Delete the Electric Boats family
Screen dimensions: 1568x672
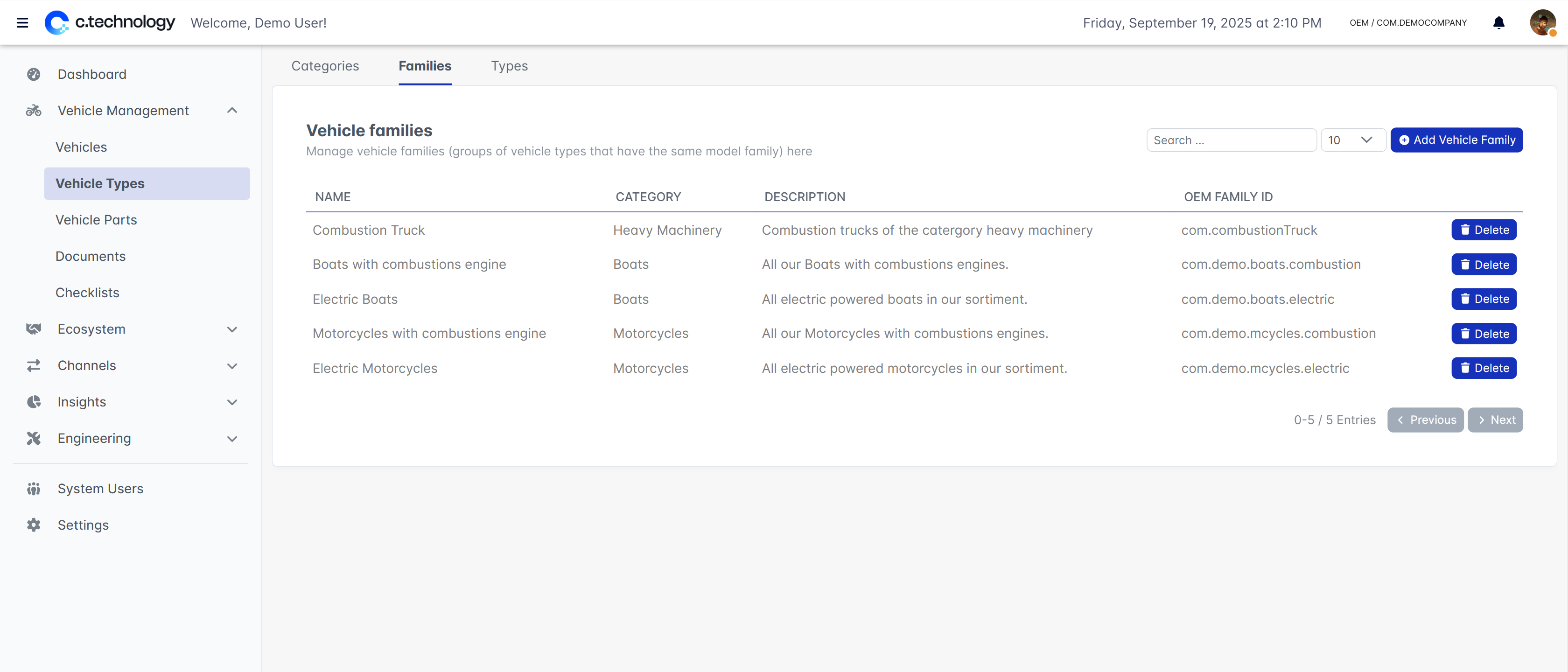click(1484, 299)
